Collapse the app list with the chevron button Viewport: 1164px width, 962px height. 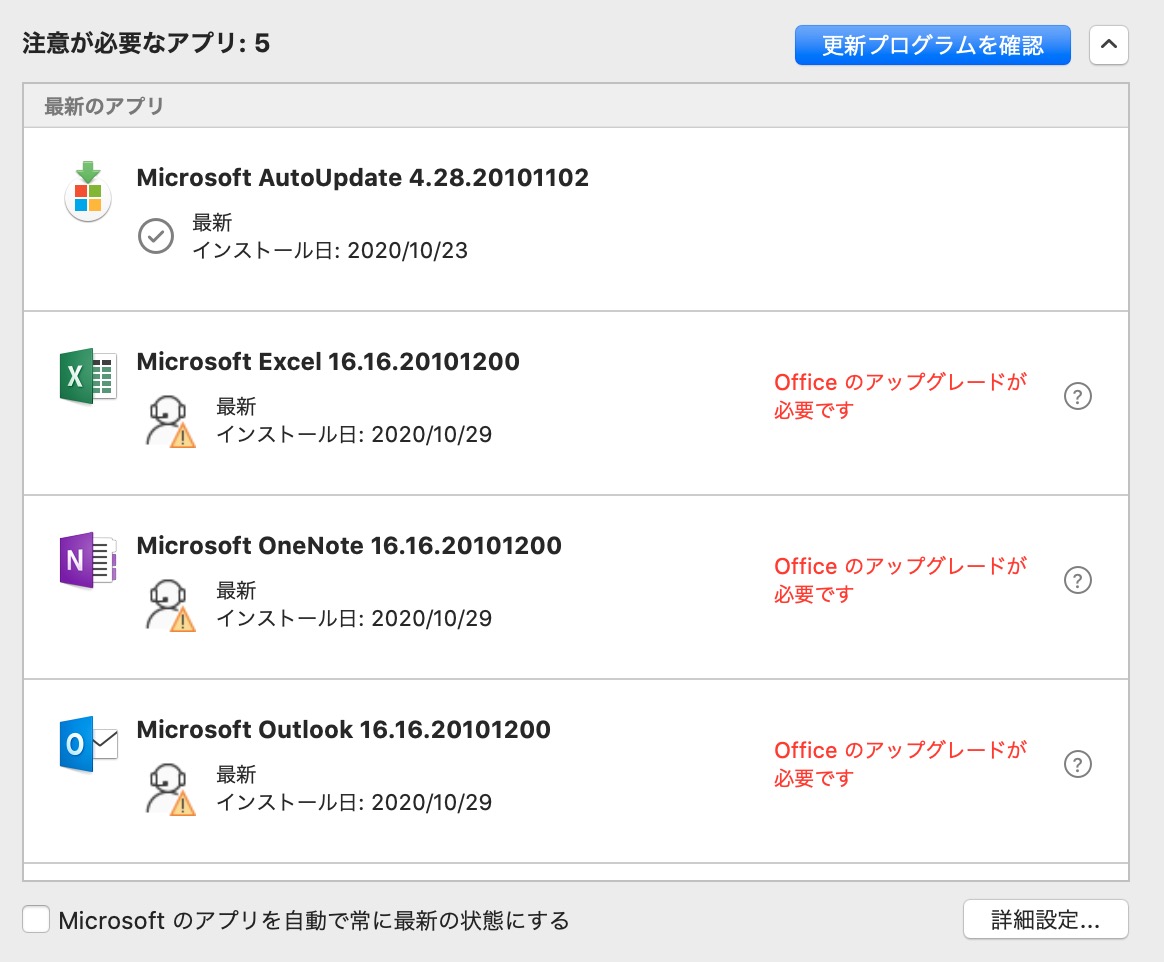point(1109,45)
